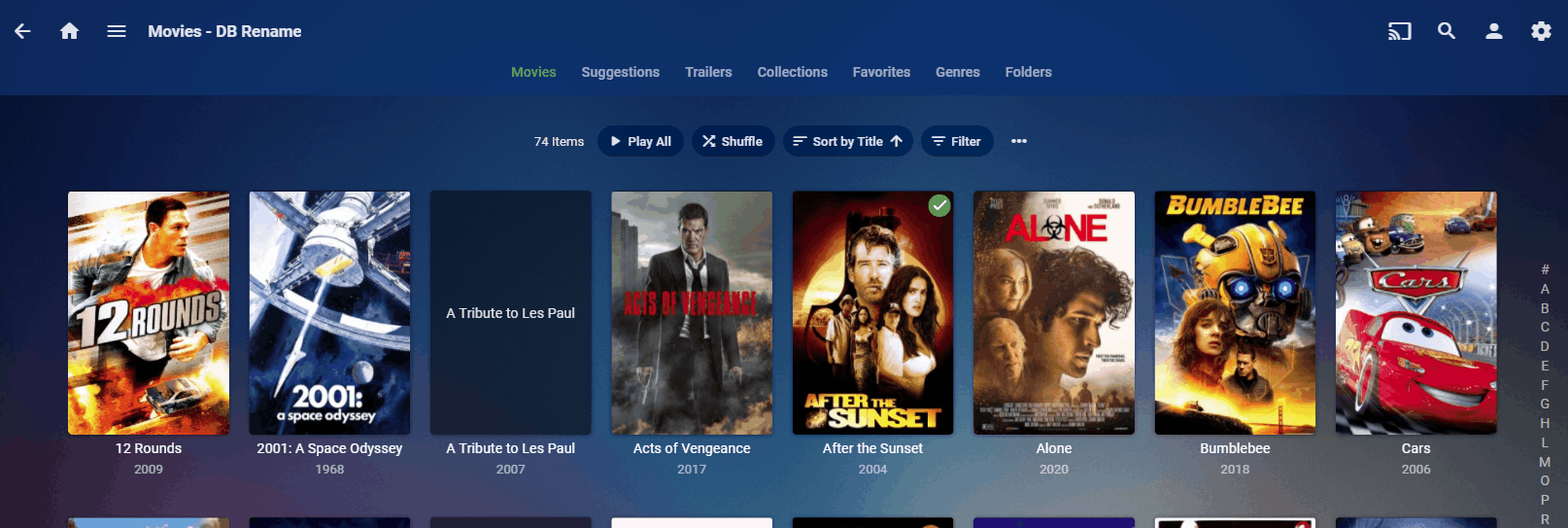Switch to the Folders tab
Screen dimensions: 1568x528
1028,72
